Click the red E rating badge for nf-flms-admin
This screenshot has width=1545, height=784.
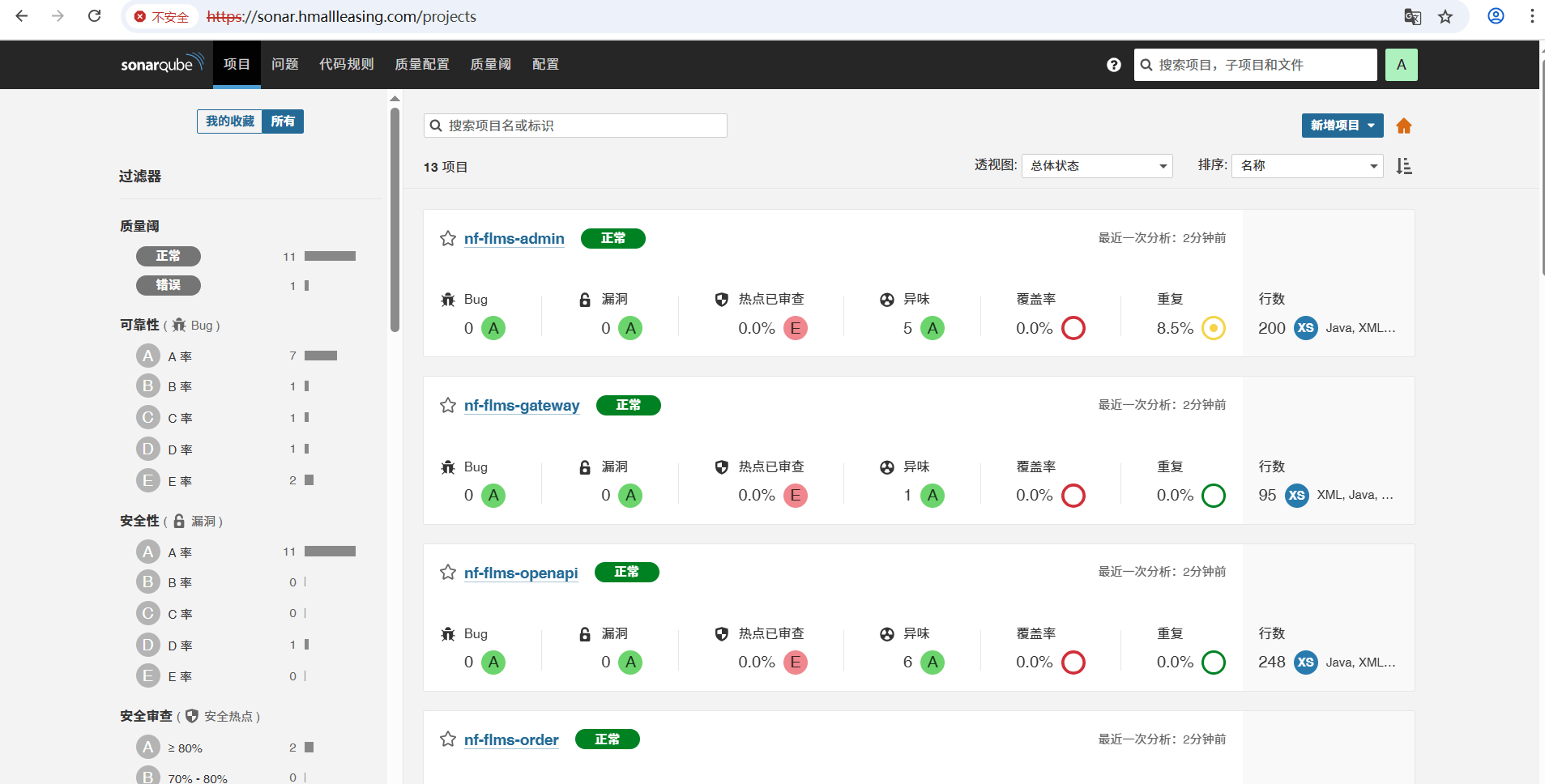[796, 329]
